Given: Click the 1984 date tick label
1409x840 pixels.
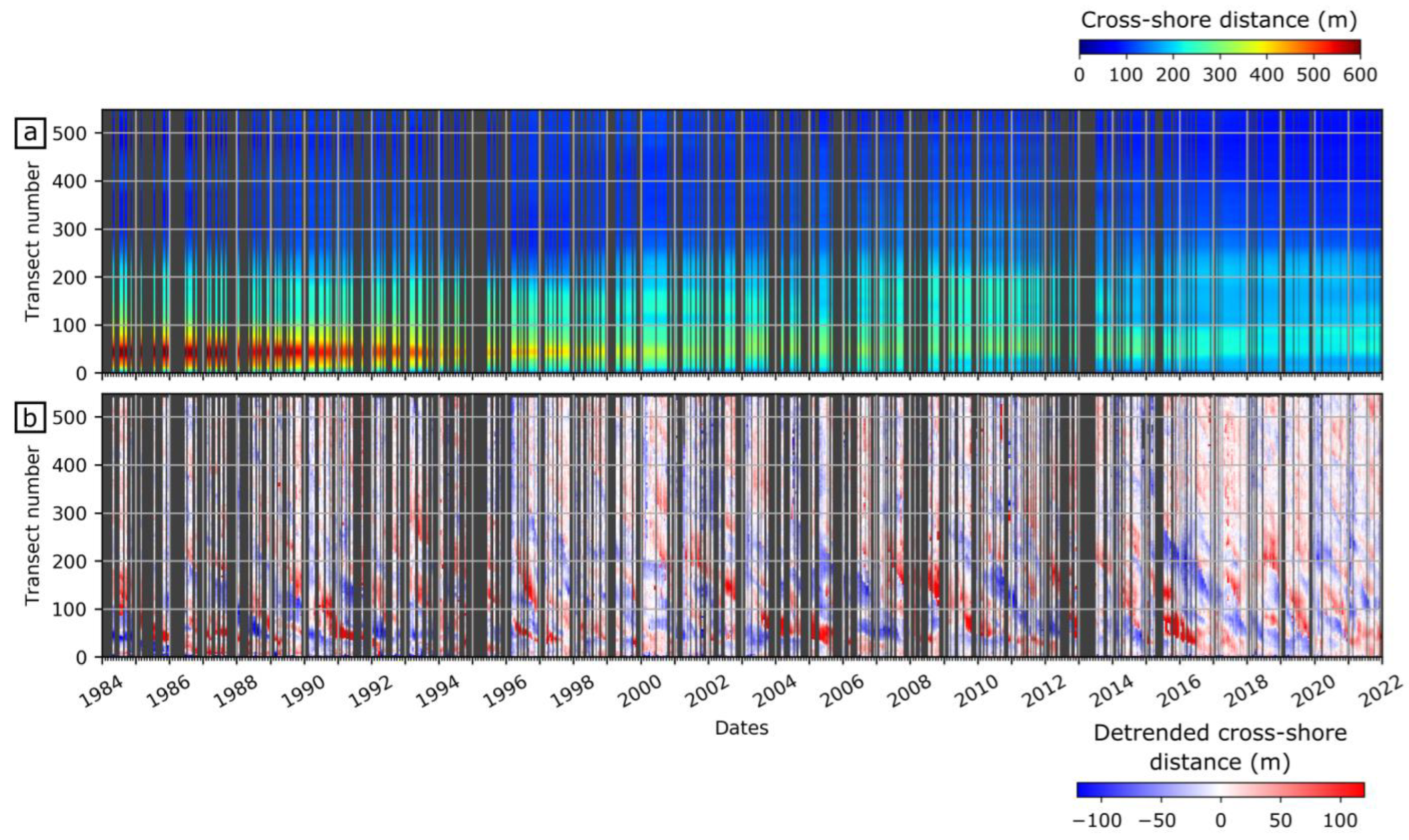Looking at the screenshot, I should pyautogui.click(x=101, y=693).
